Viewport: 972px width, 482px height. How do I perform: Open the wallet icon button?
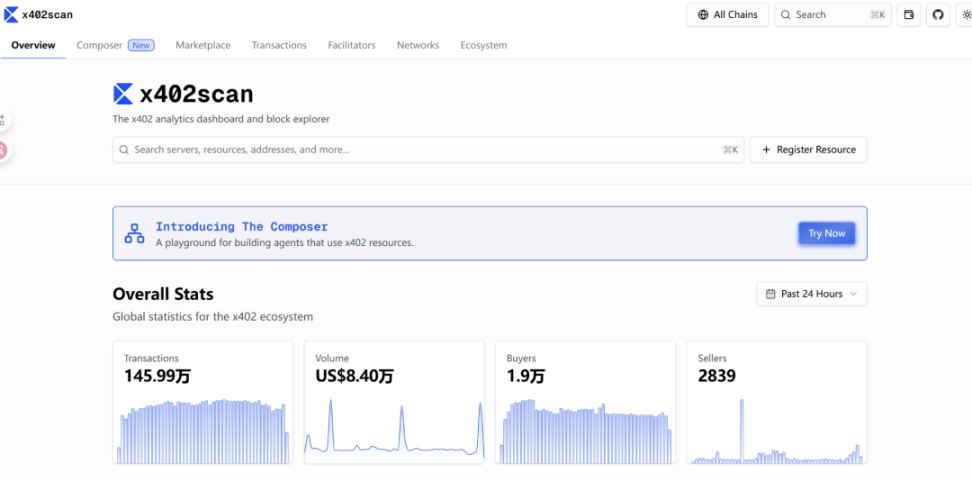pyautogui.click(x=909, y=15)
